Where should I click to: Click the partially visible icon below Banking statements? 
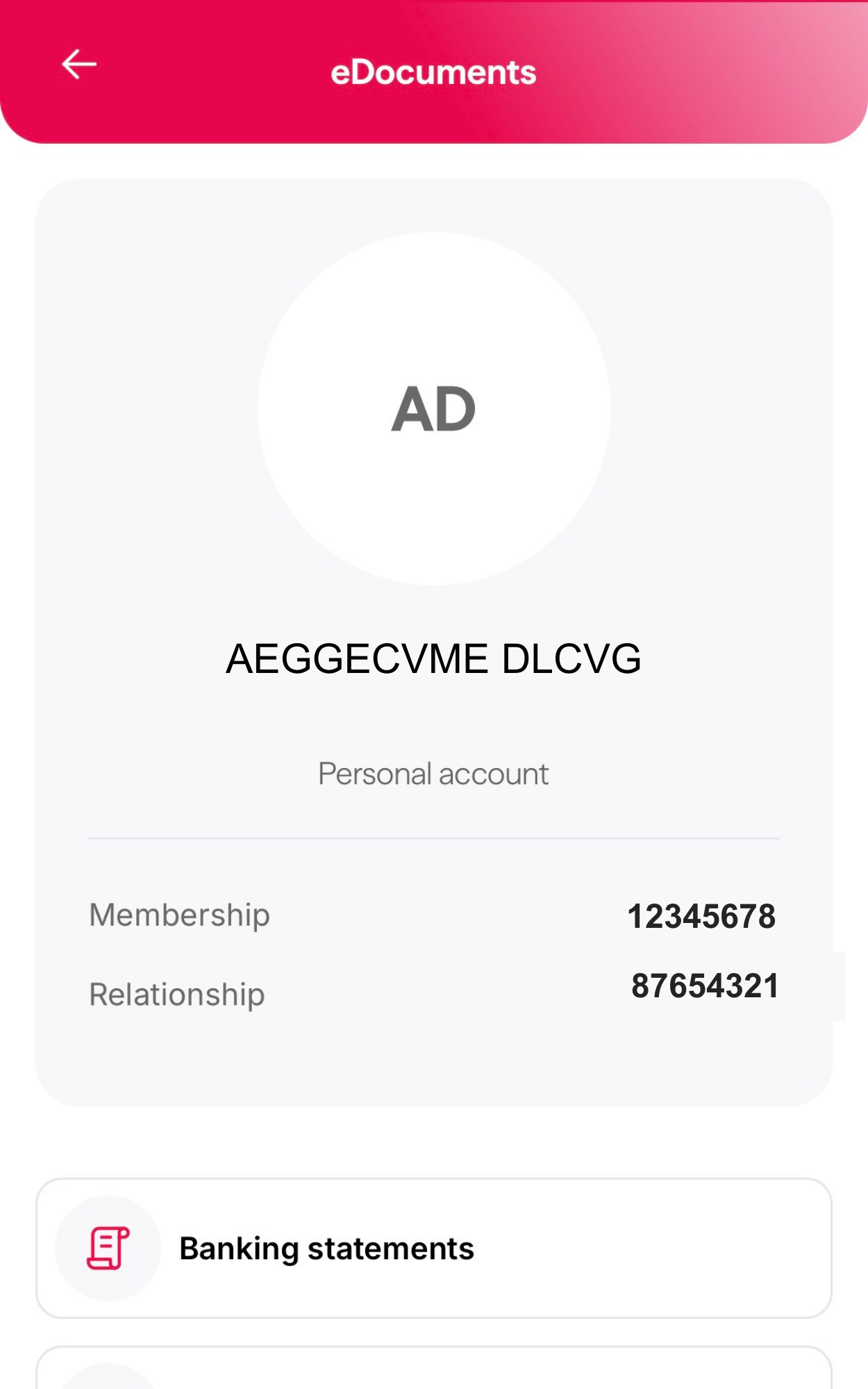pos(108,1377)
